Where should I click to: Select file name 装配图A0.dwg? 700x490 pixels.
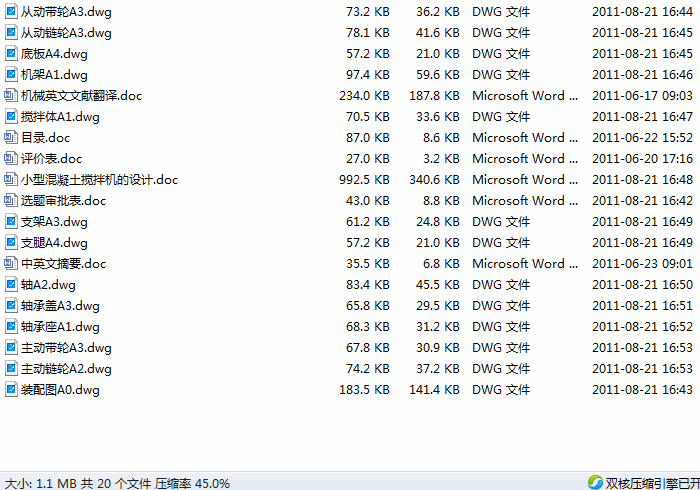[60, 389]
